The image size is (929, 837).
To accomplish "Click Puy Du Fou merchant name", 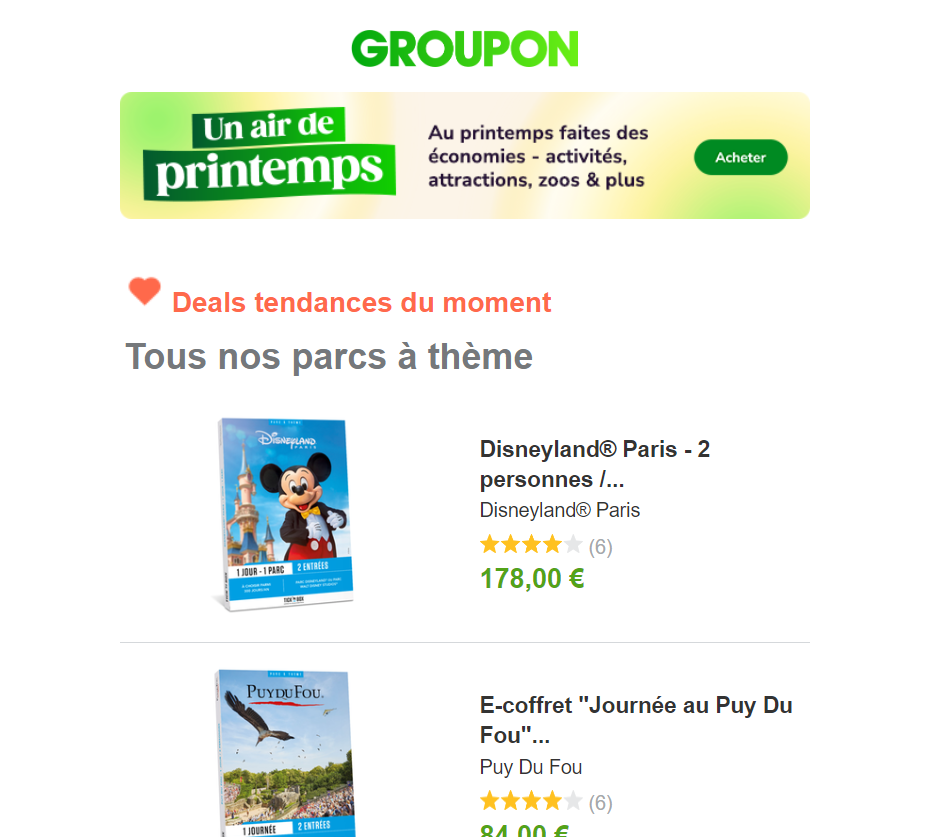I will click(x=530, y=767).
